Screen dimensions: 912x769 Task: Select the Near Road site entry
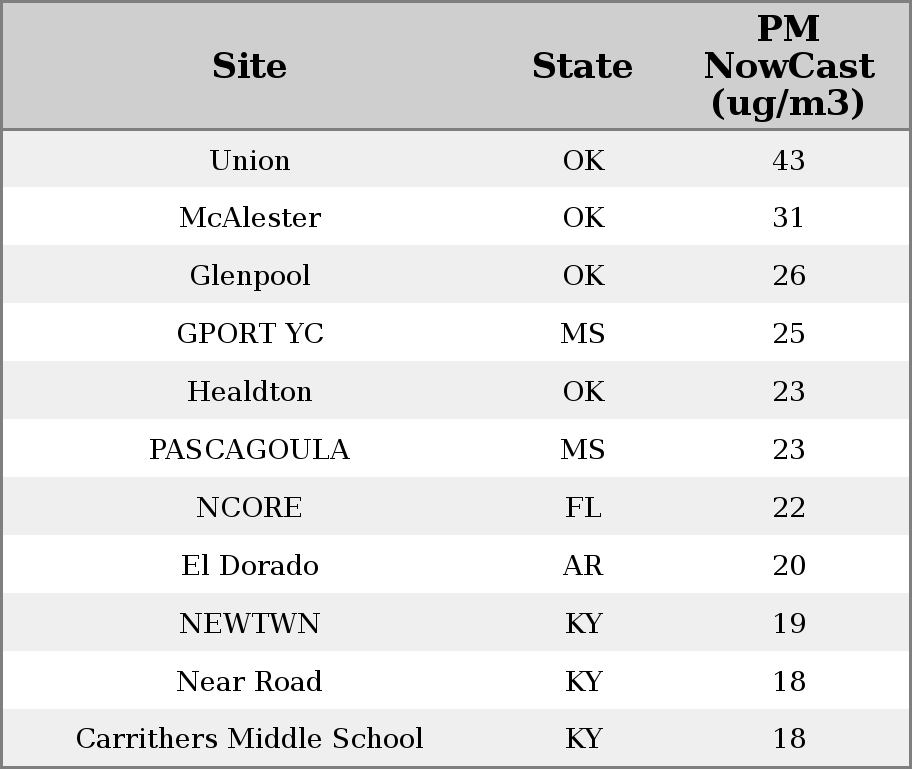[x=250, y=681]
